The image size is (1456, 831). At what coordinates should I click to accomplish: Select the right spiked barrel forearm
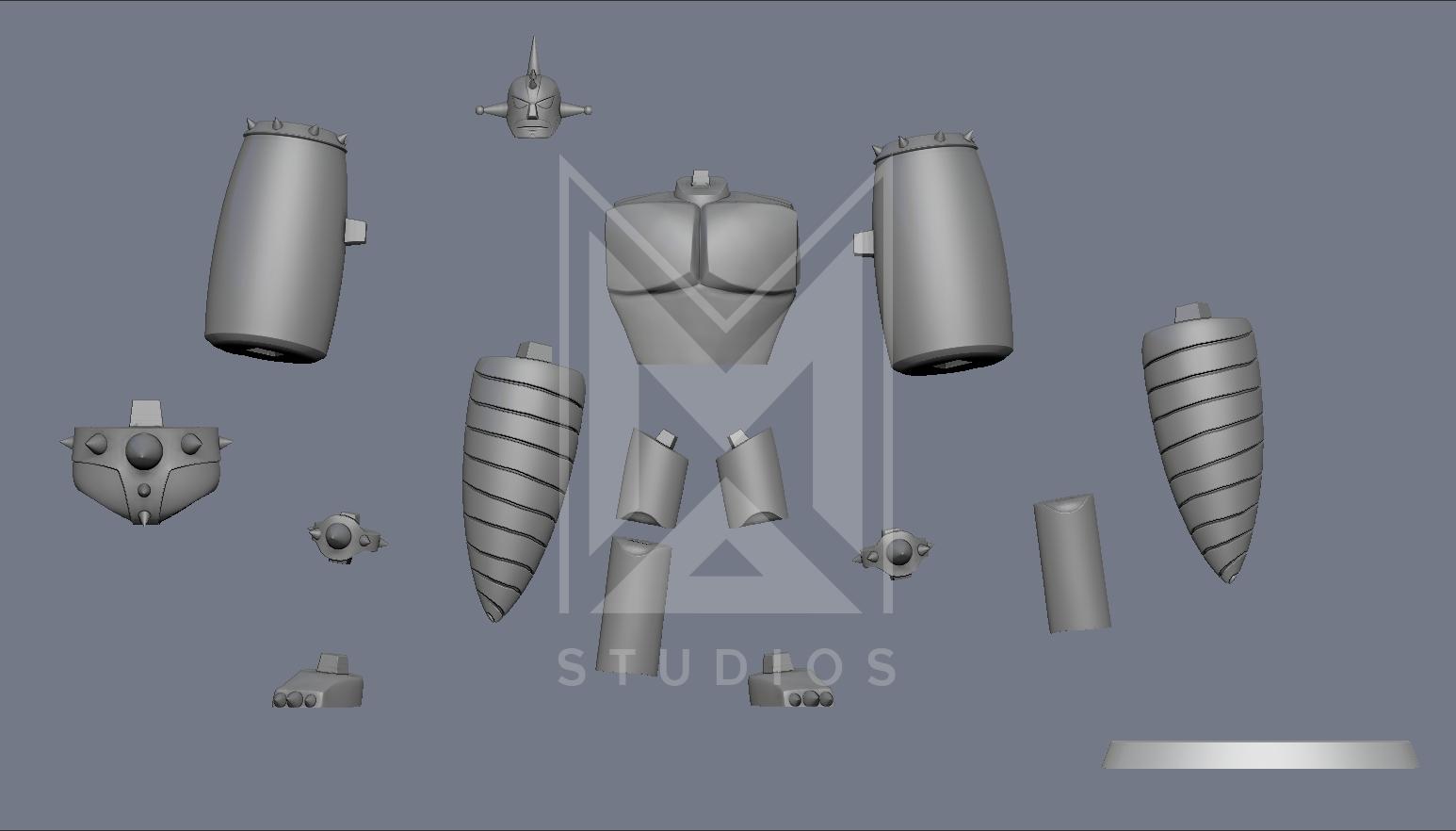(942, 254)
